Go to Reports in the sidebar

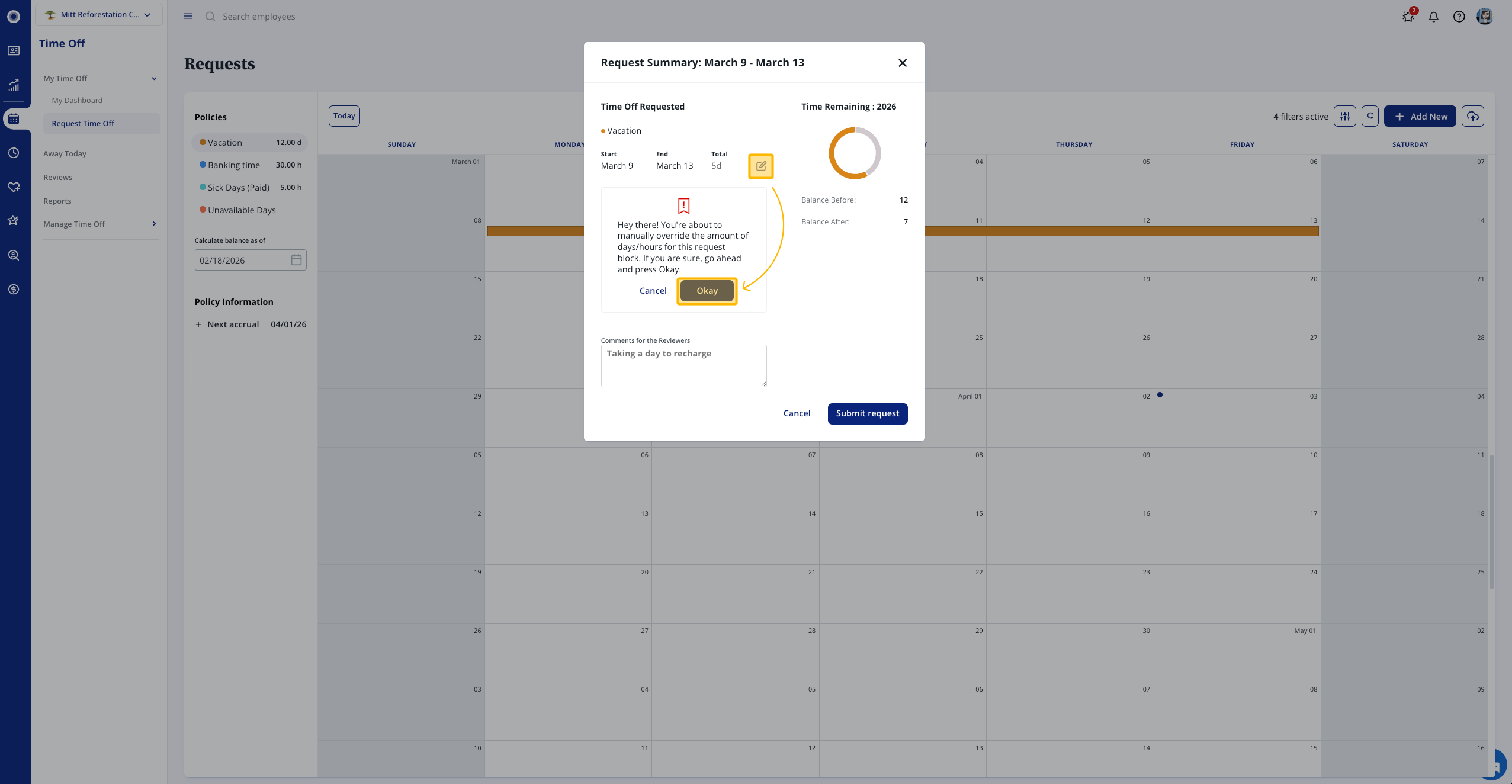click(x=57, y=201)
